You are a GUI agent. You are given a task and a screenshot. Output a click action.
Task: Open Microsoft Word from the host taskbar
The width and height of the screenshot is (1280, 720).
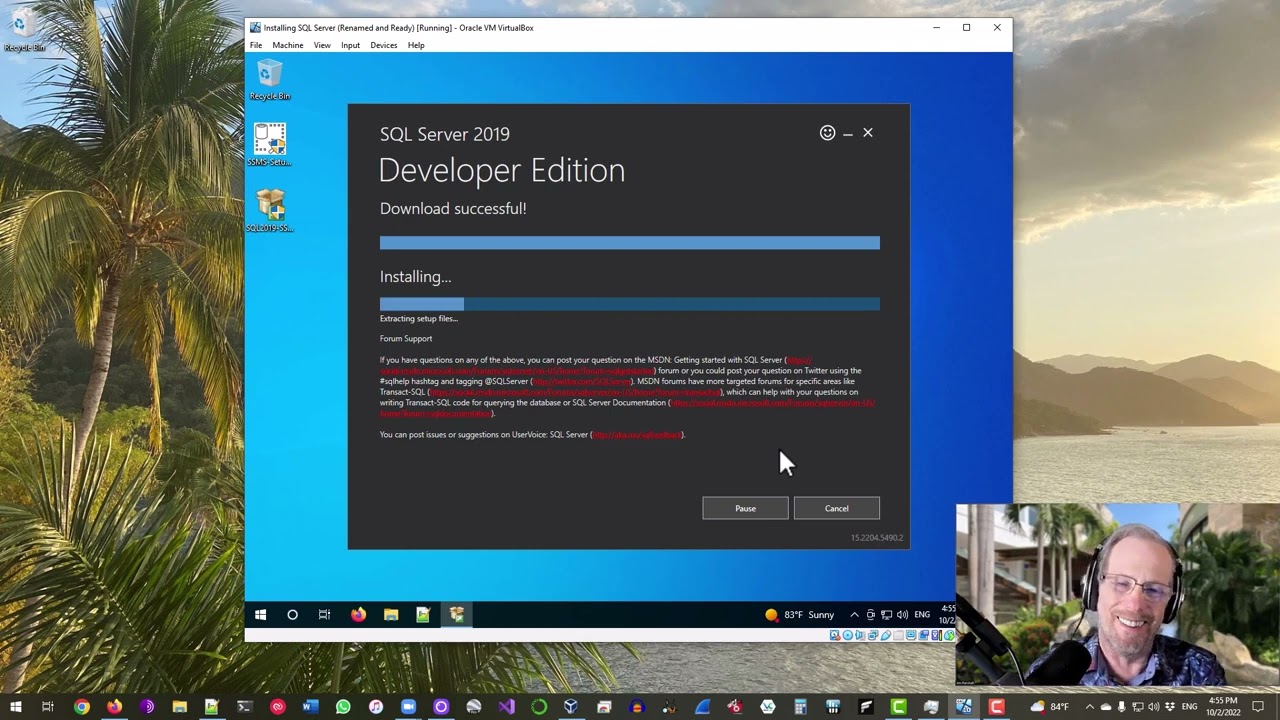(310, 707)
